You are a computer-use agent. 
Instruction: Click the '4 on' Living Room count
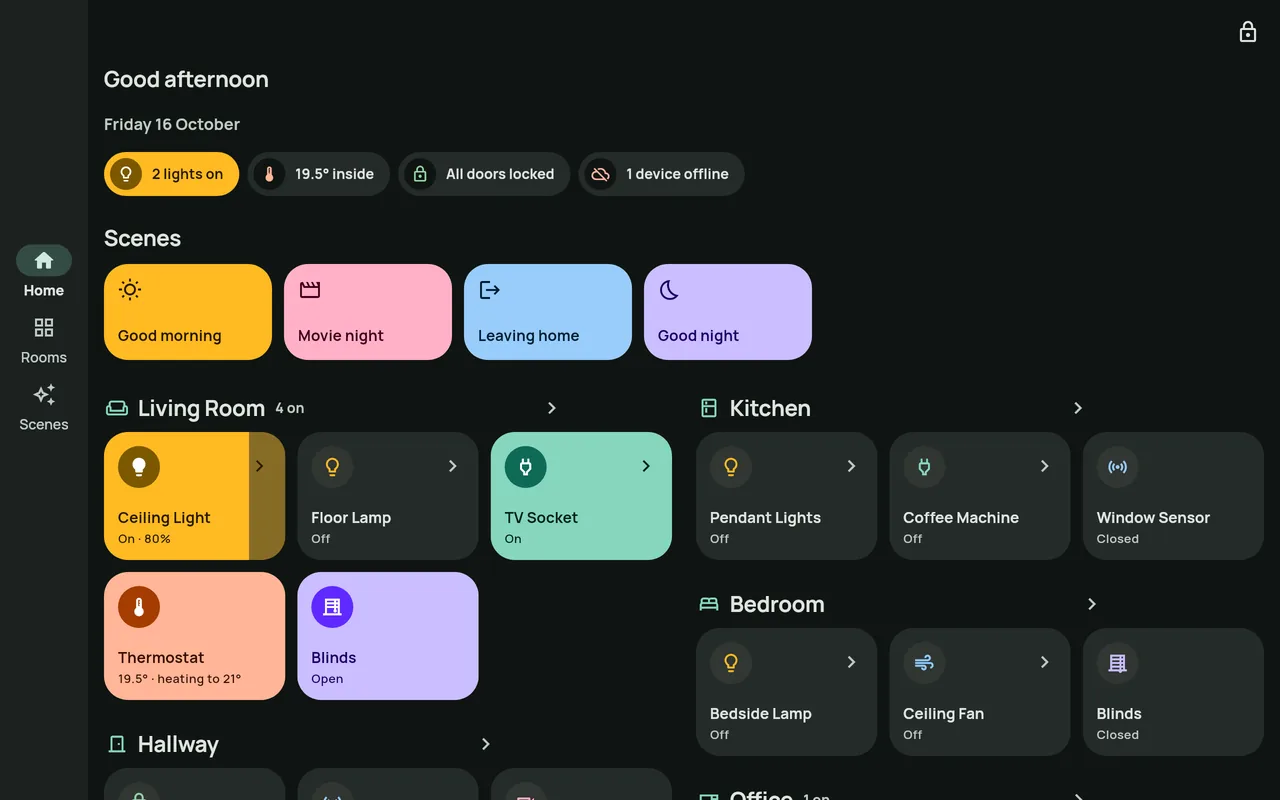pos(290,408)
